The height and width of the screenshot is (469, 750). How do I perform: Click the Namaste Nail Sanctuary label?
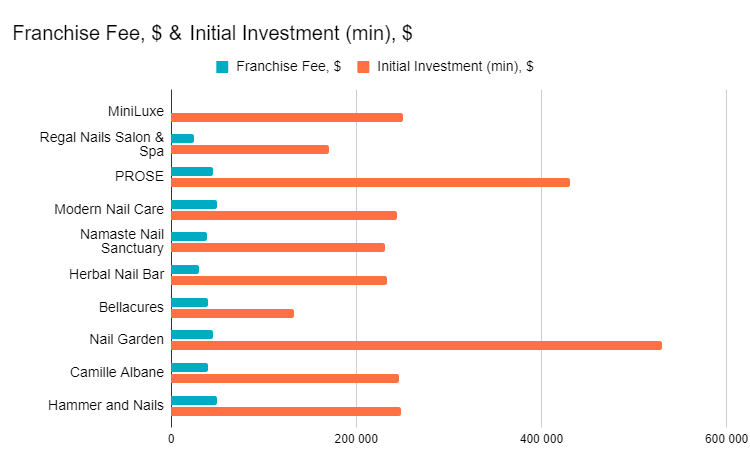point(122,241)
